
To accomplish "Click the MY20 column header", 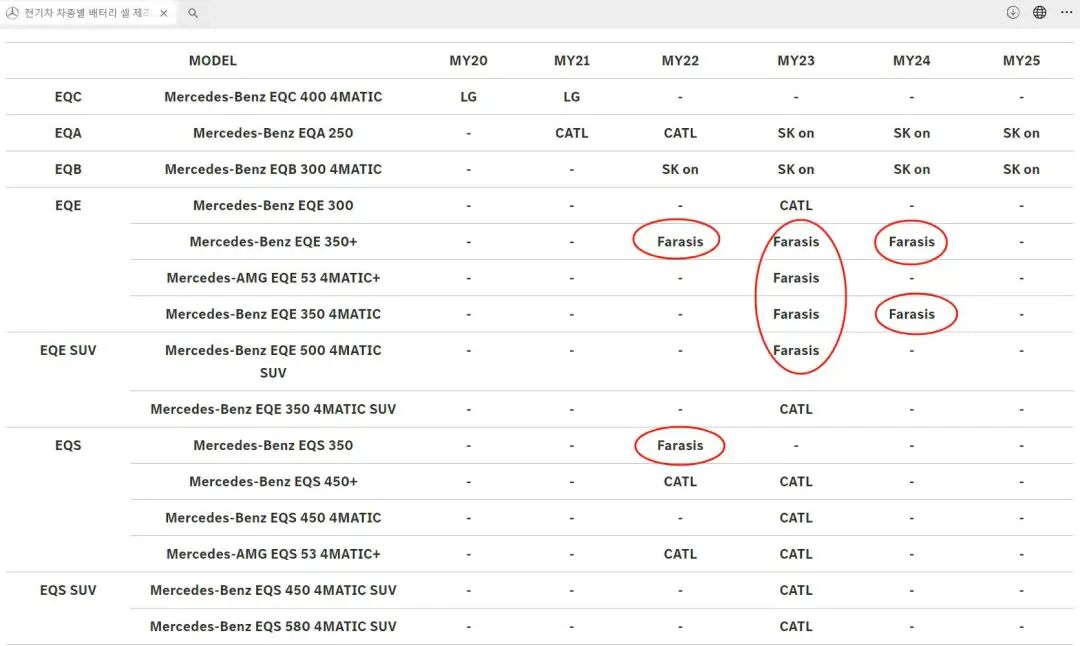I will (468, 61).
